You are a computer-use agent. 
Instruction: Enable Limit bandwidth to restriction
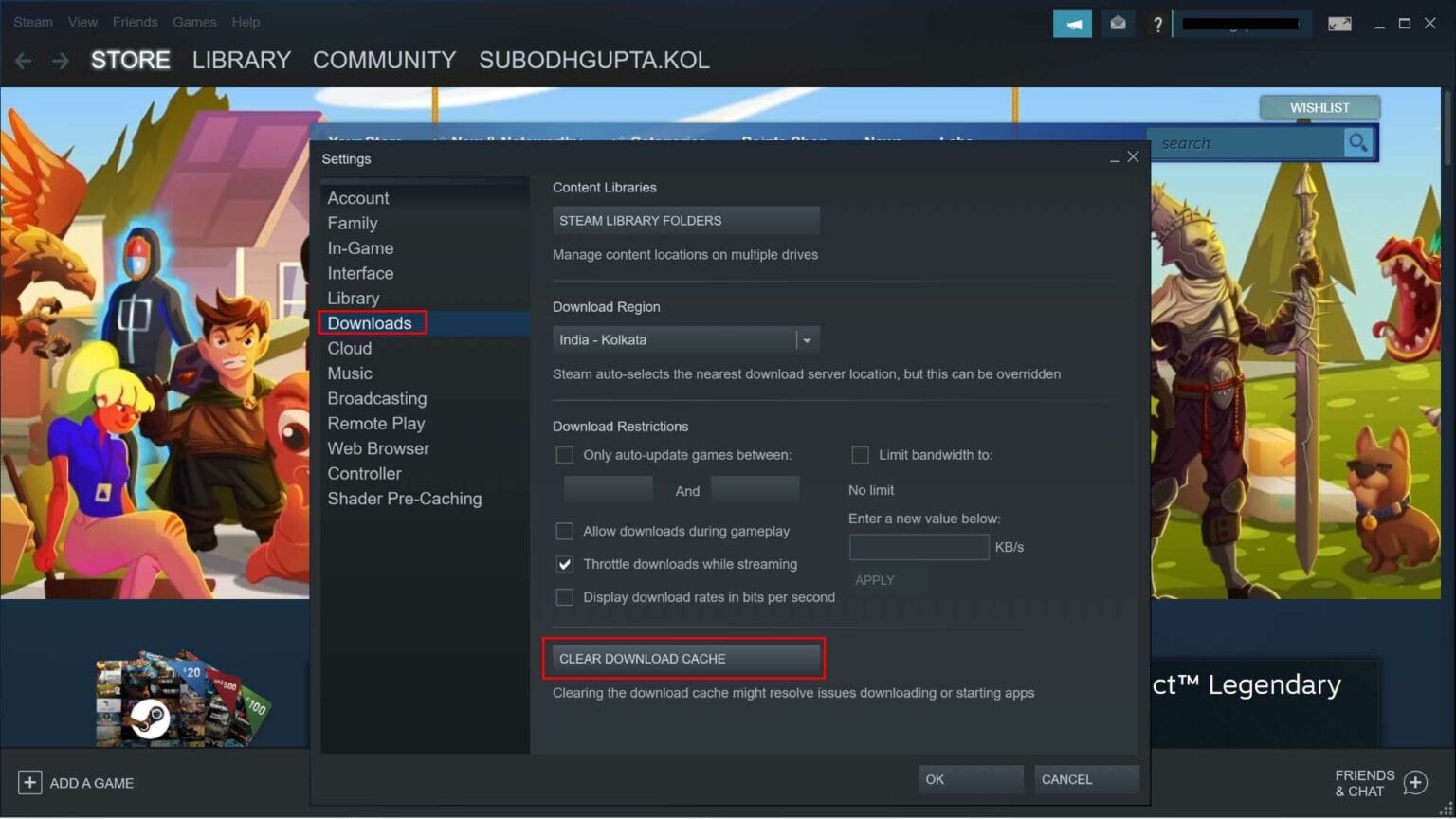(861, 455)
